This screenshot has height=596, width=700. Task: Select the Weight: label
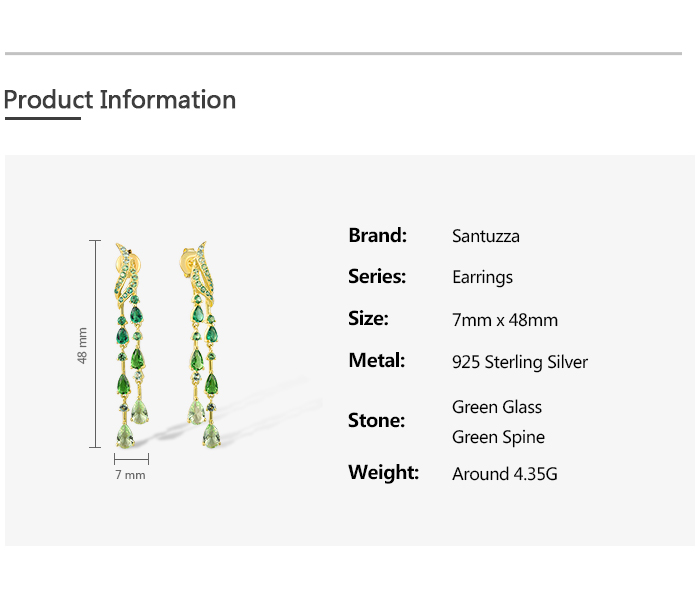383,472
